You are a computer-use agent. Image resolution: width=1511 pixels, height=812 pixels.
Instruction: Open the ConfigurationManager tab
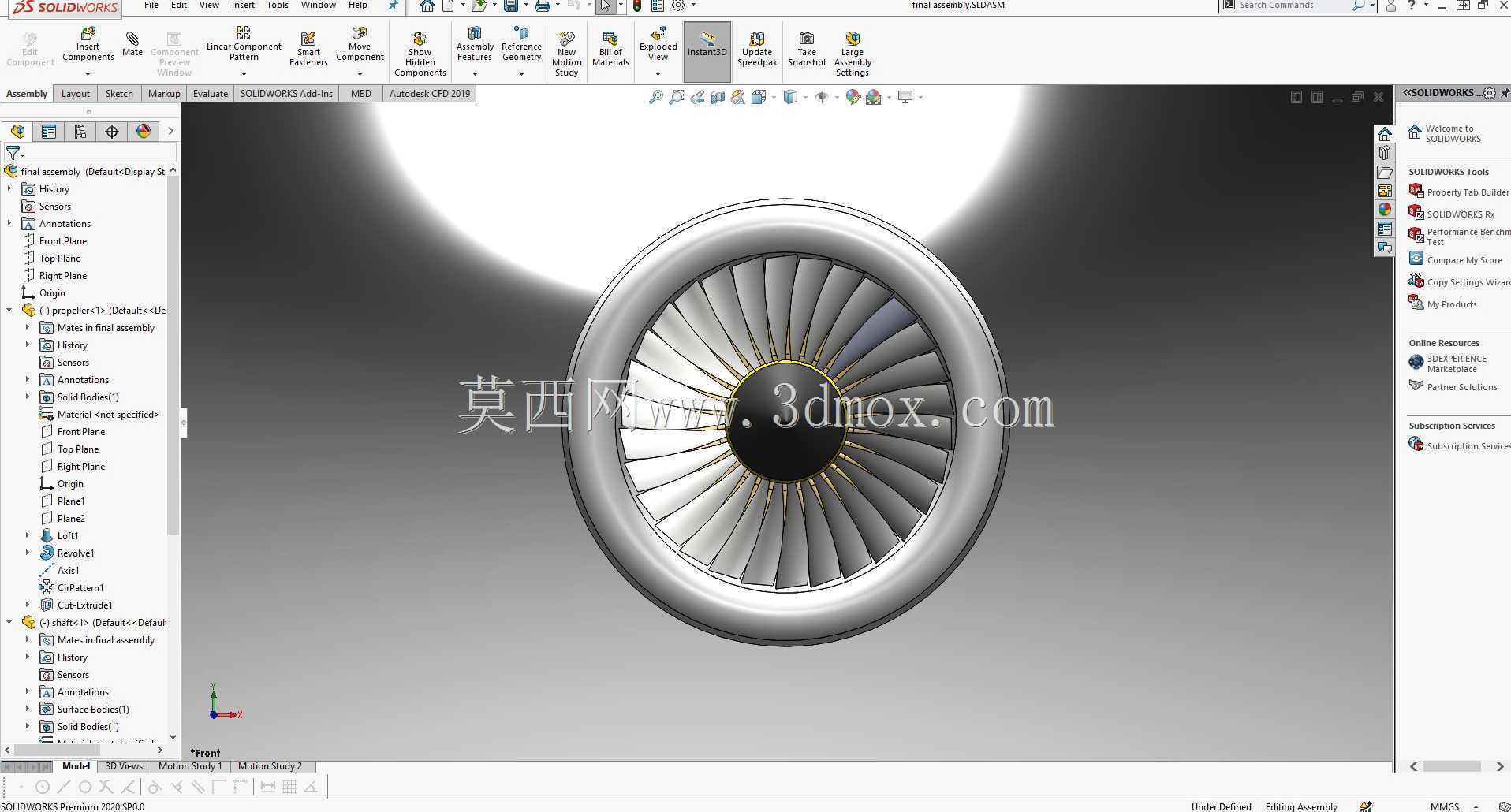[x=80, y=132]
